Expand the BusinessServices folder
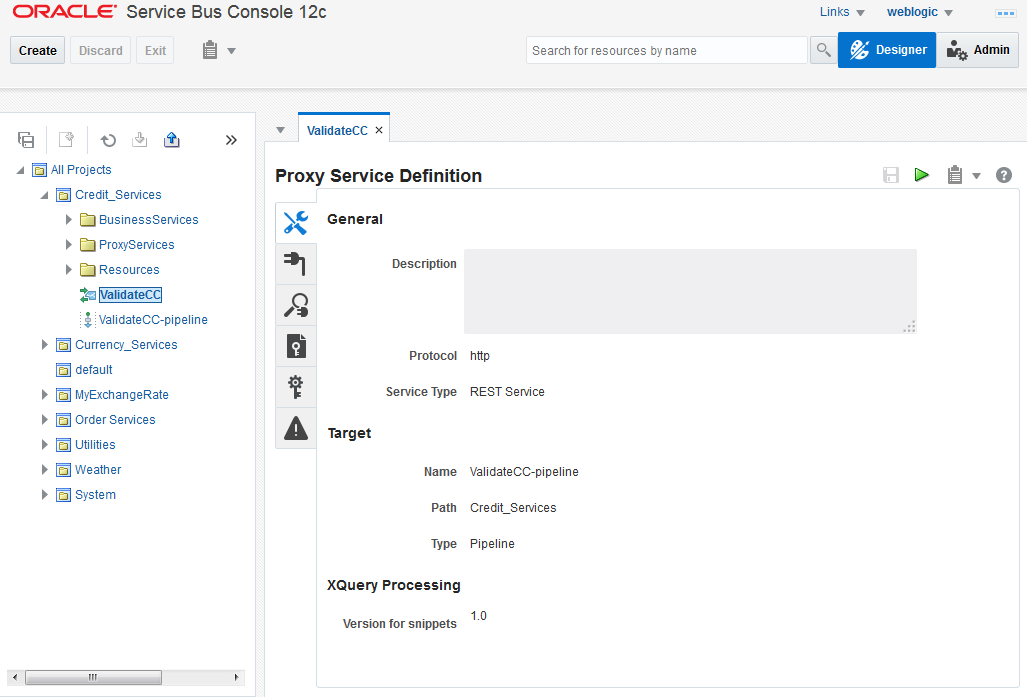Viewport: 1027px width, 697px height. coord(69,219)
